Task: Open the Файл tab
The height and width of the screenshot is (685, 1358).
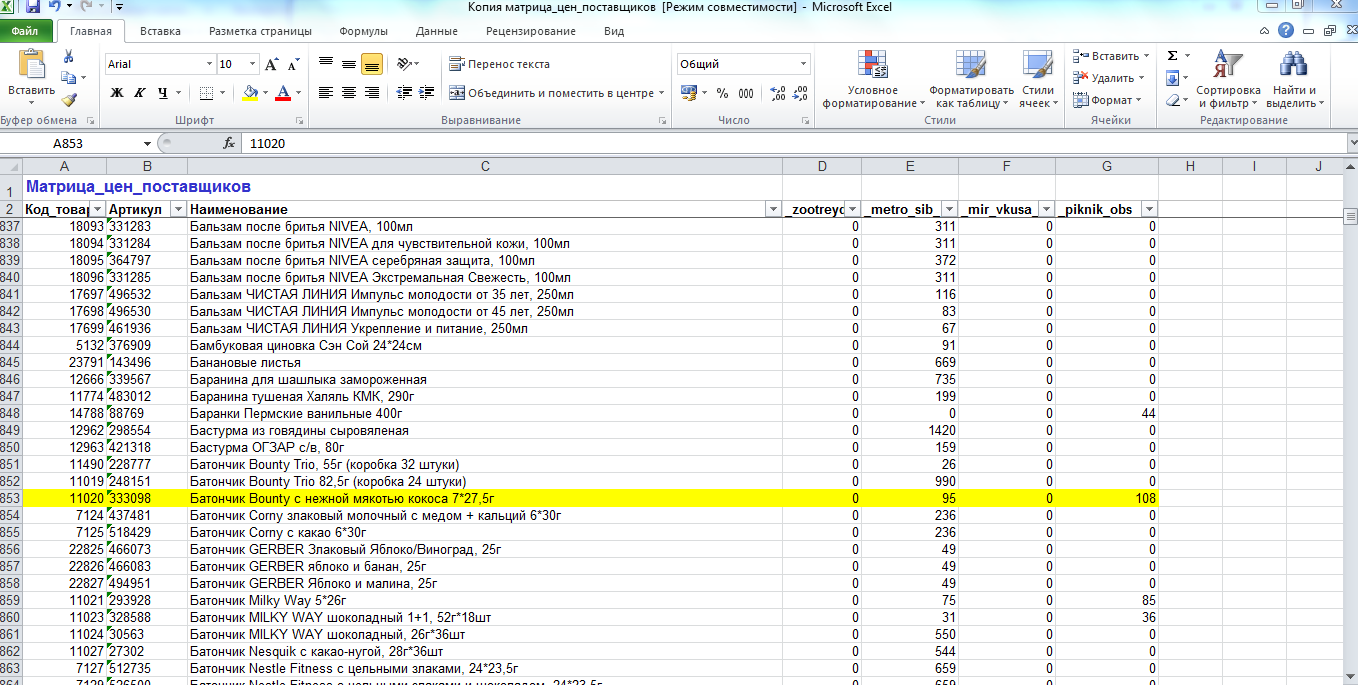Action: coord(26,31)
